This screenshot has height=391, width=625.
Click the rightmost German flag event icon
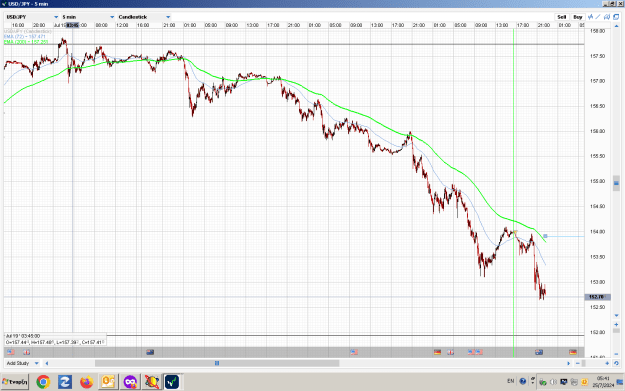(x=573, y=352)
